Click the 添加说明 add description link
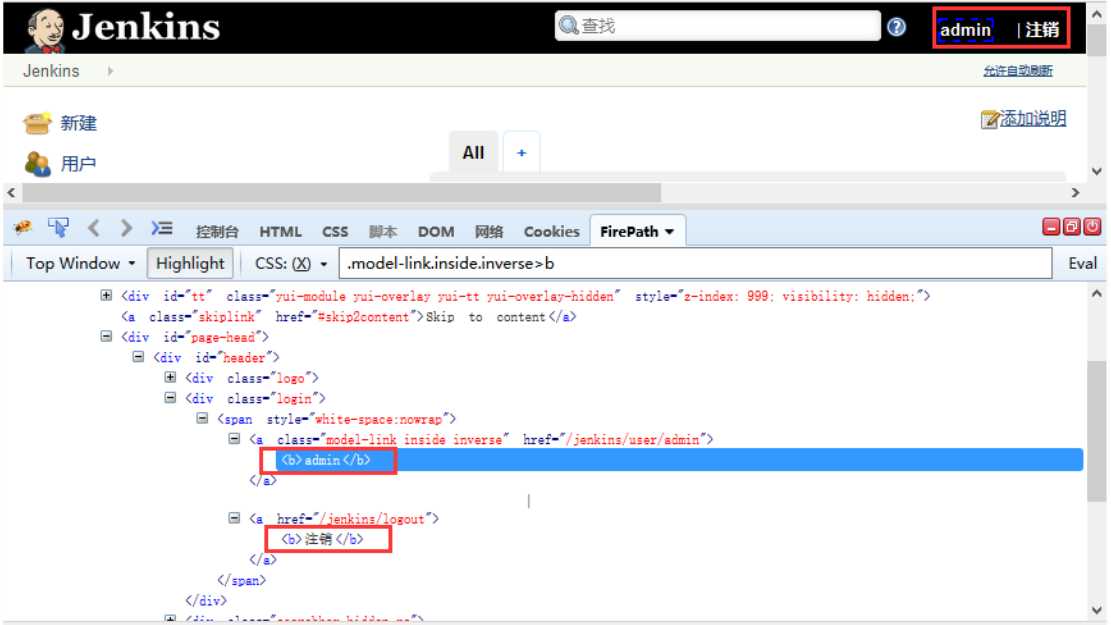 (1032, 118)
